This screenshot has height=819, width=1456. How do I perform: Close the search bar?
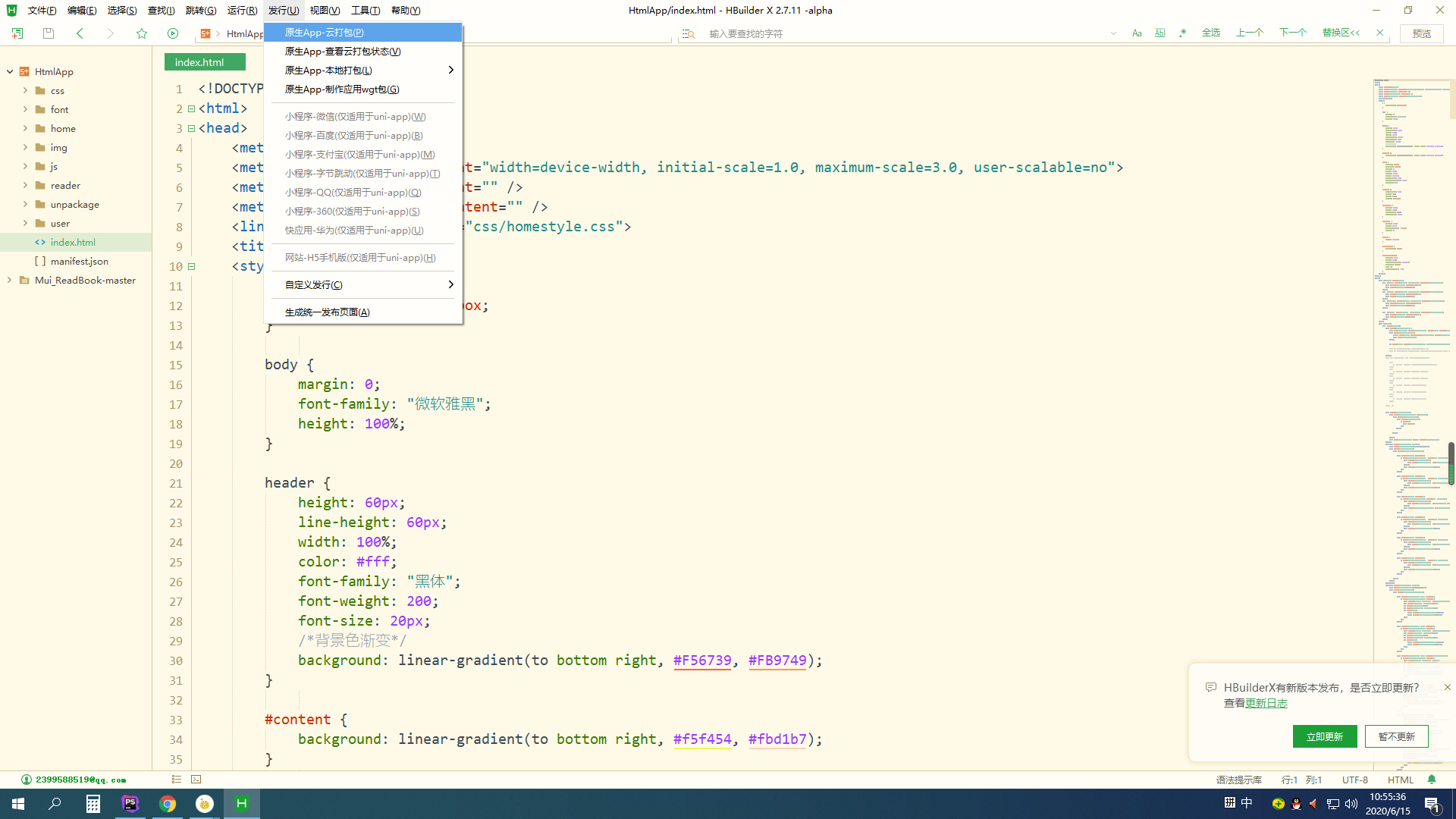click(1380, 33)
